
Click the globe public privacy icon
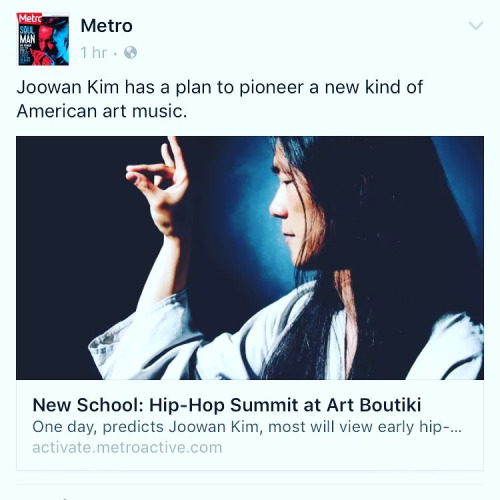[130, 52]
